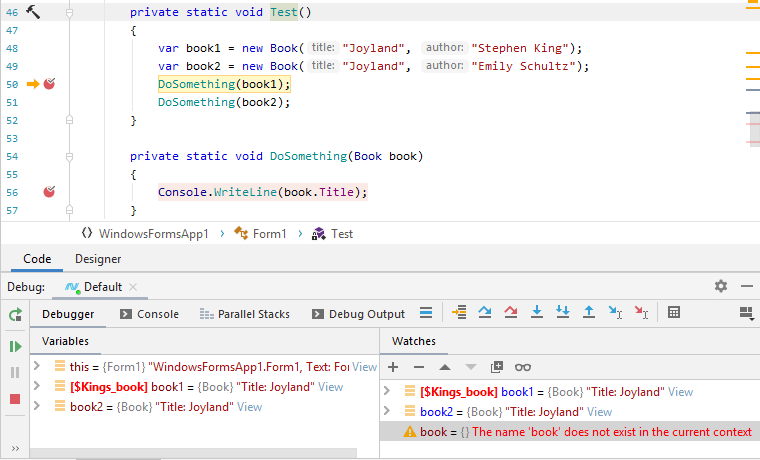Viewport: 760px width, 460px height.
Task: Click the [$Kings_book] label in Watches
Action: click(459, 392)
